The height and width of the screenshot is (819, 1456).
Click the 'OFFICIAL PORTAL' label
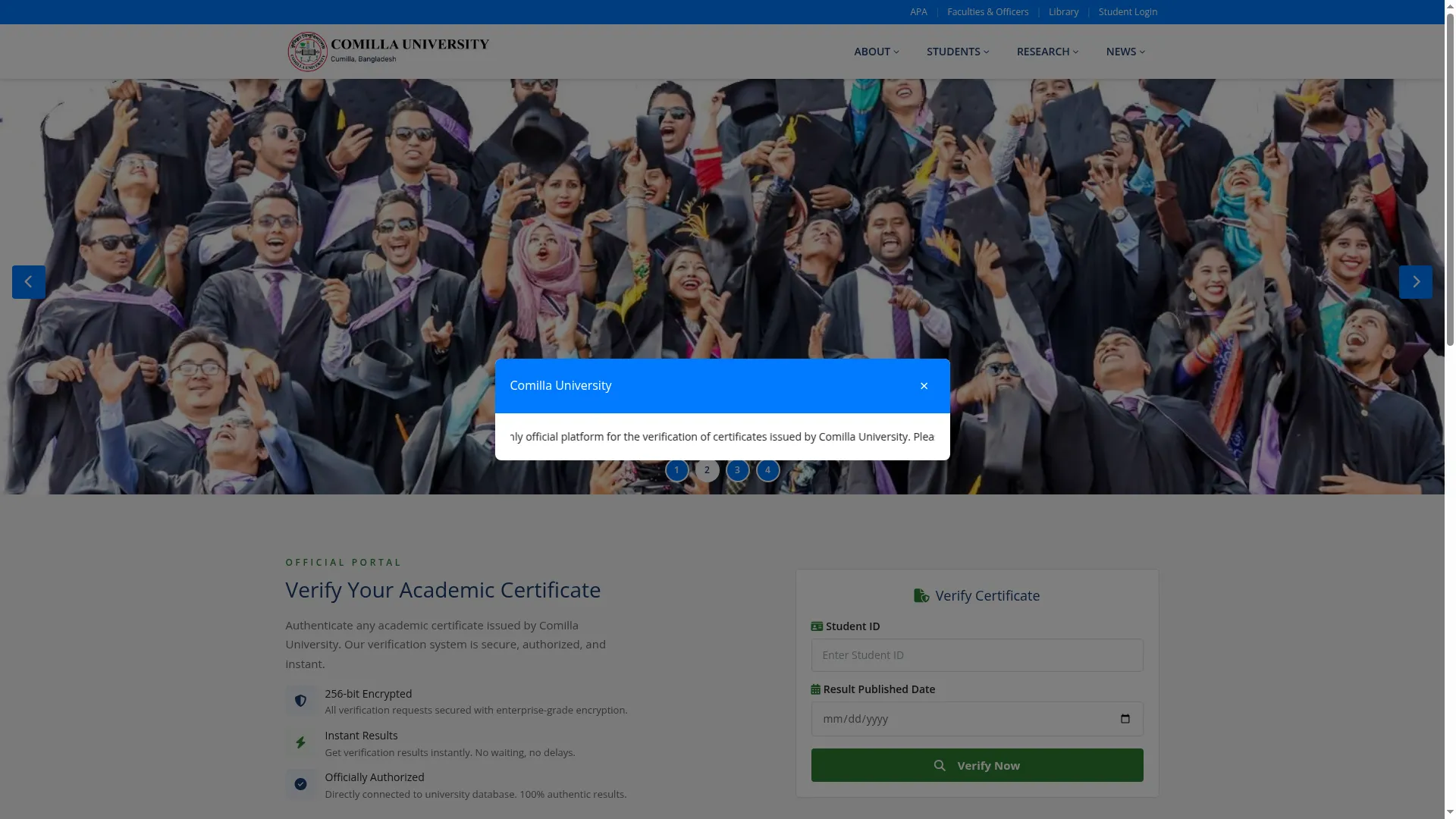click(344, 563)
